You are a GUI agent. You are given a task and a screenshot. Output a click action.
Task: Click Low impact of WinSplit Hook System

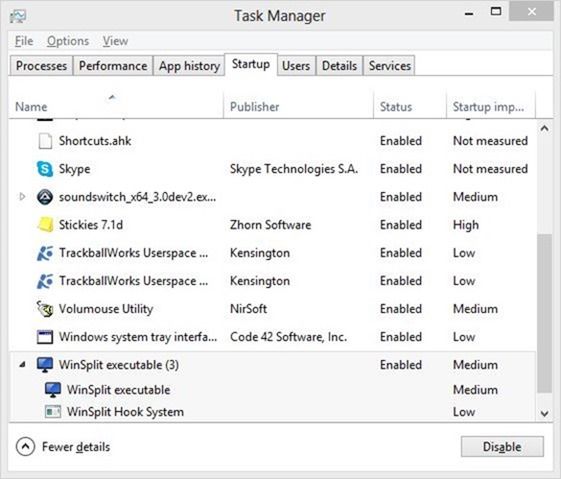[x=464, y=412]
